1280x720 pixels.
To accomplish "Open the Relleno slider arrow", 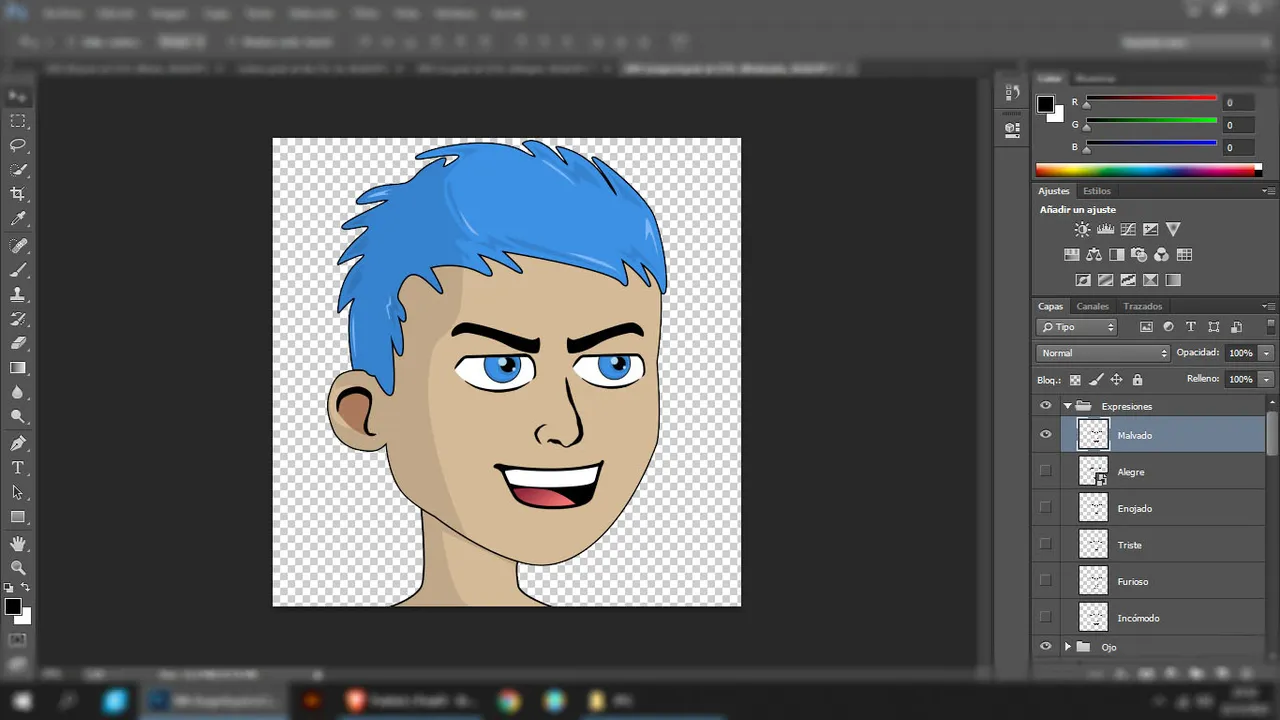I will coord(1267,380).
